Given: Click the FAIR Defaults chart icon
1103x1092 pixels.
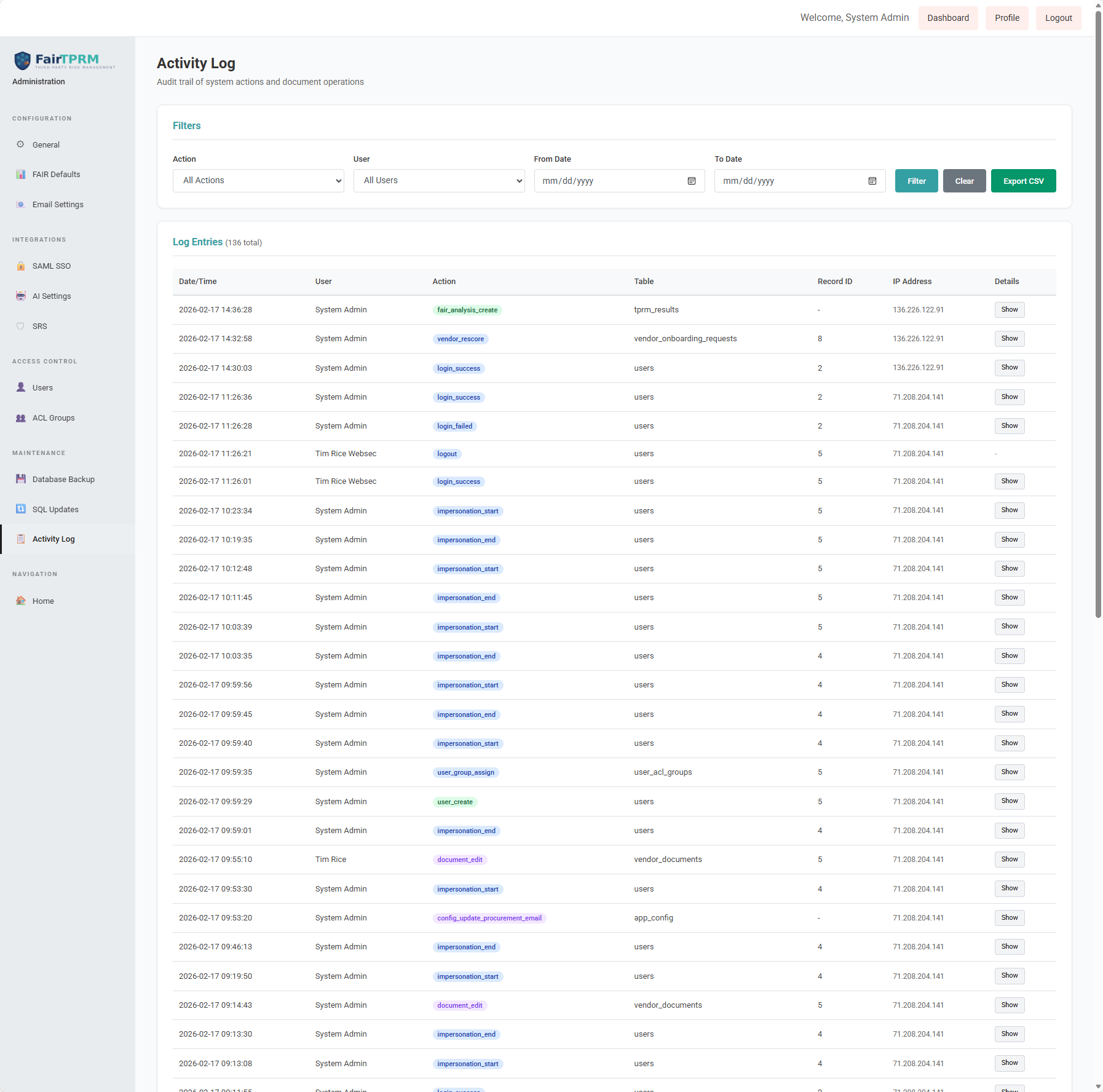Looking at the screenshot, I should tap(20, 175).
